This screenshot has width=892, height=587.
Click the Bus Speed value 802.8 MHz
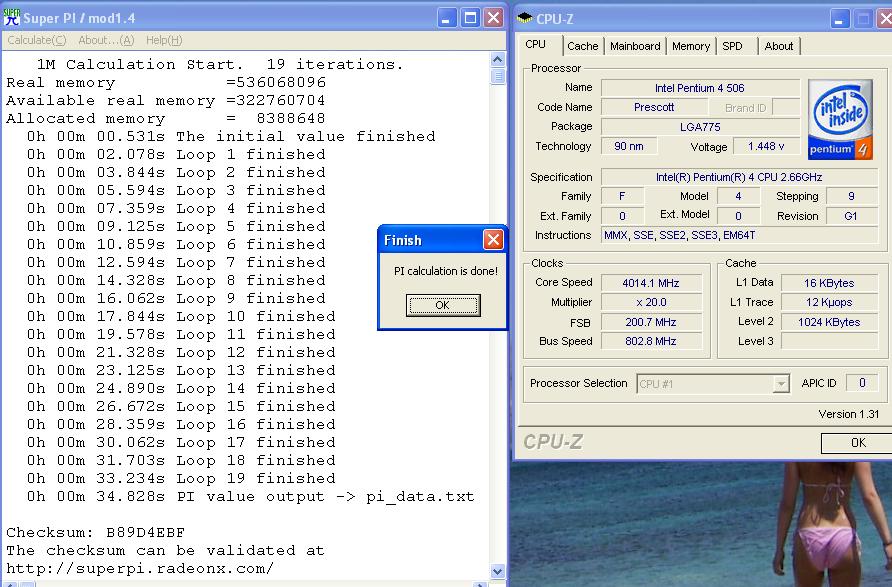pyautogui.click(x=651, y=341)
